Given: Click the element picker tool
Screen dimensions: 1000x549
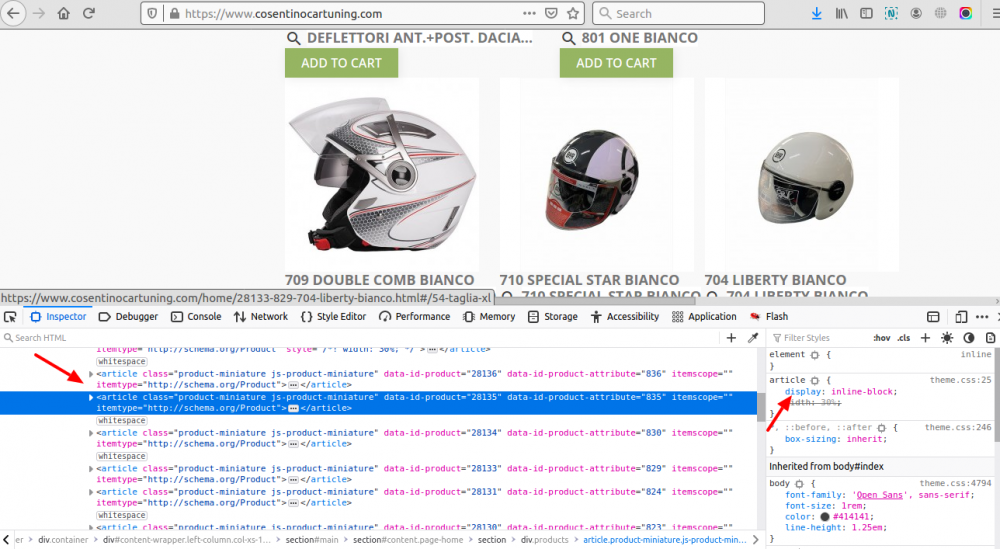Looking at the screenshot, I should pos(10,317).
